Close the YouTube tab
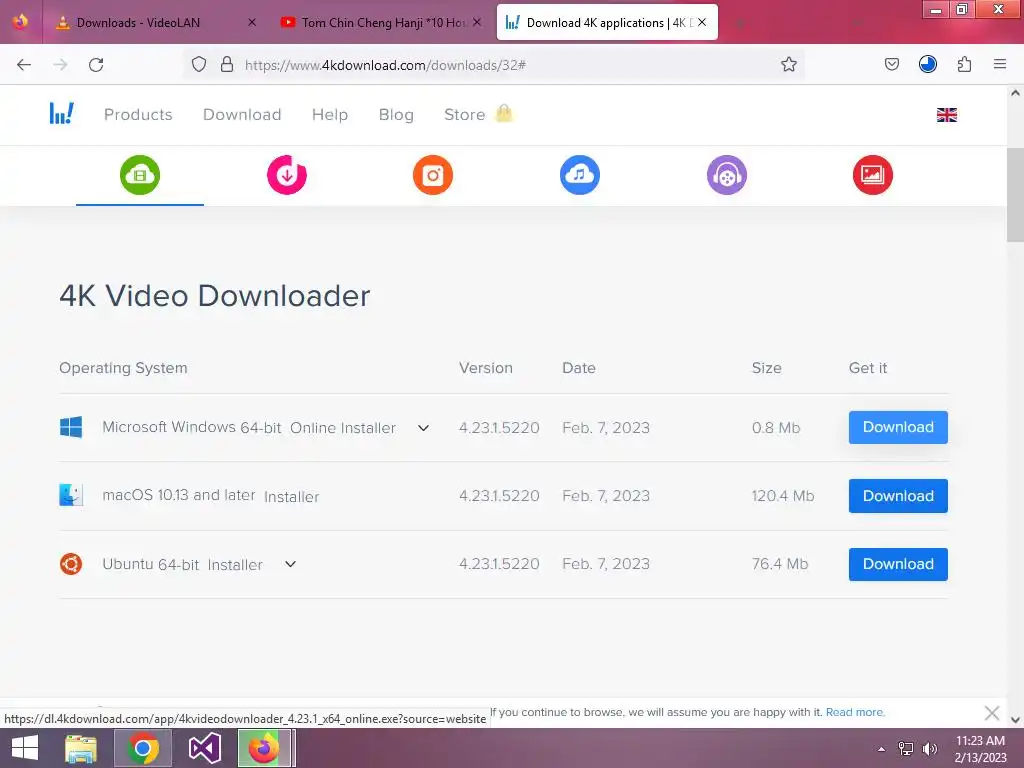 (477, 22)
